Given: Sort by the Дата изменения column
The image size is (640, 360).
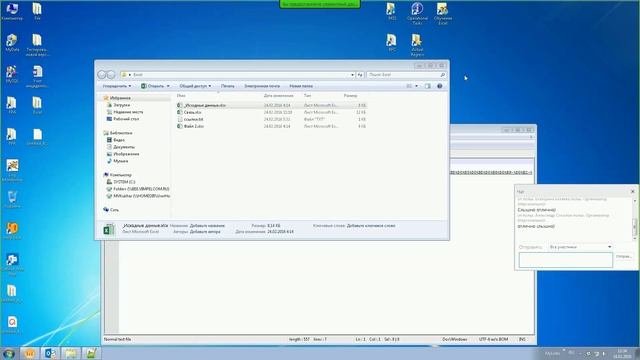Looking at the screenshot, I should pyautogui.click(x=278, y=96).
